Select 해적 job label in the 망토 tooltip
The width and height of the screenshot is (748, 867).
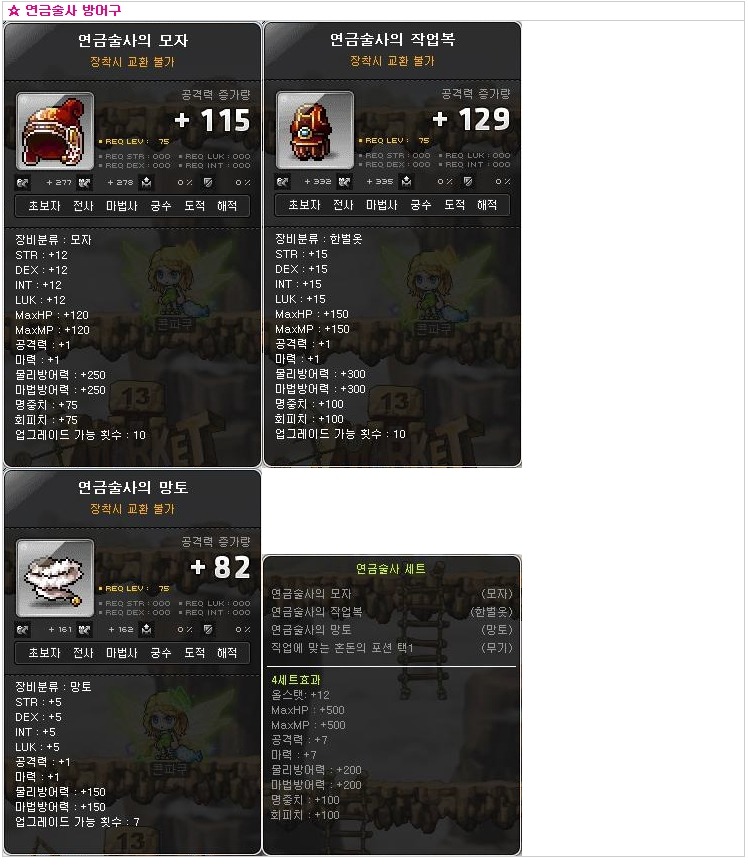pyautogui.click(x=227, y=653)
